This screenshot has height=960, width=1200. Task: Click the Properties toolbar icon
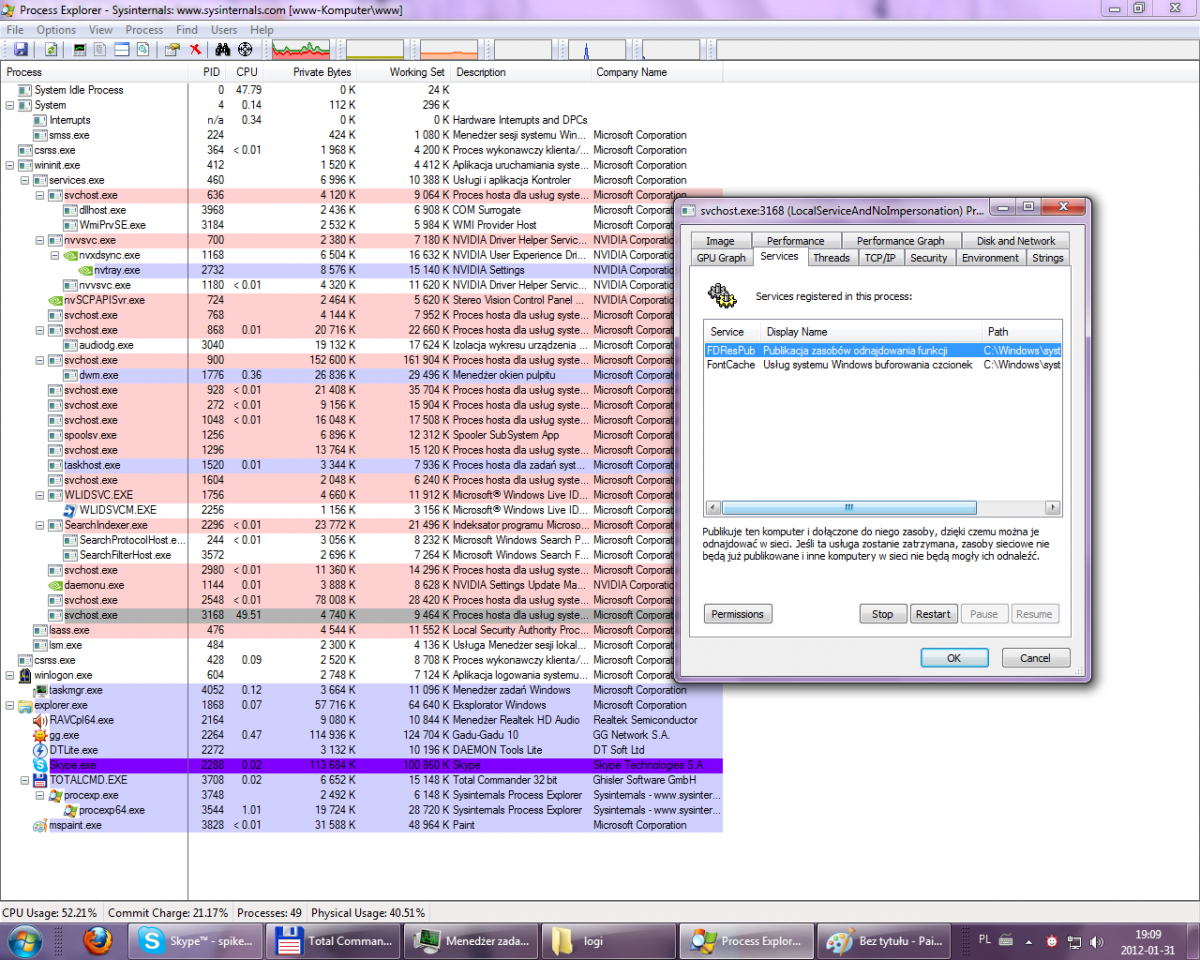(172, 49)
